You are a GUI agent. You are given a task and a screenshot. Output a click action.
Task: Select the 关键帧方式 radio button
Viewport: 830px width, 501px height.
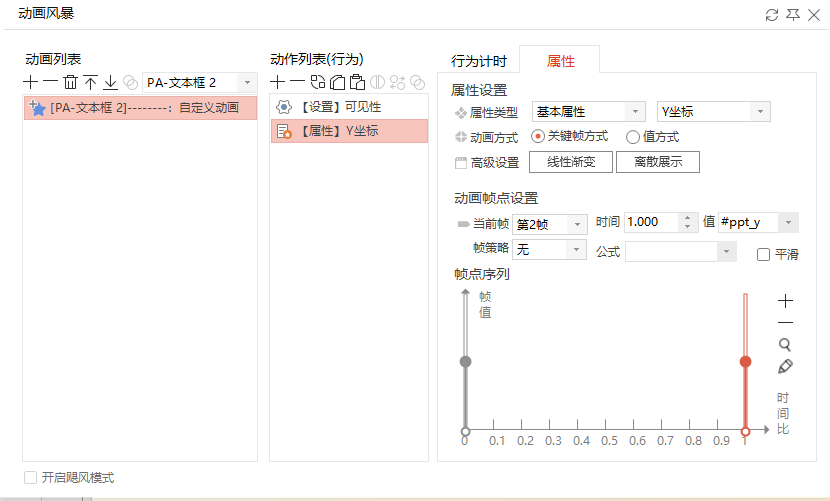[538, 137]
